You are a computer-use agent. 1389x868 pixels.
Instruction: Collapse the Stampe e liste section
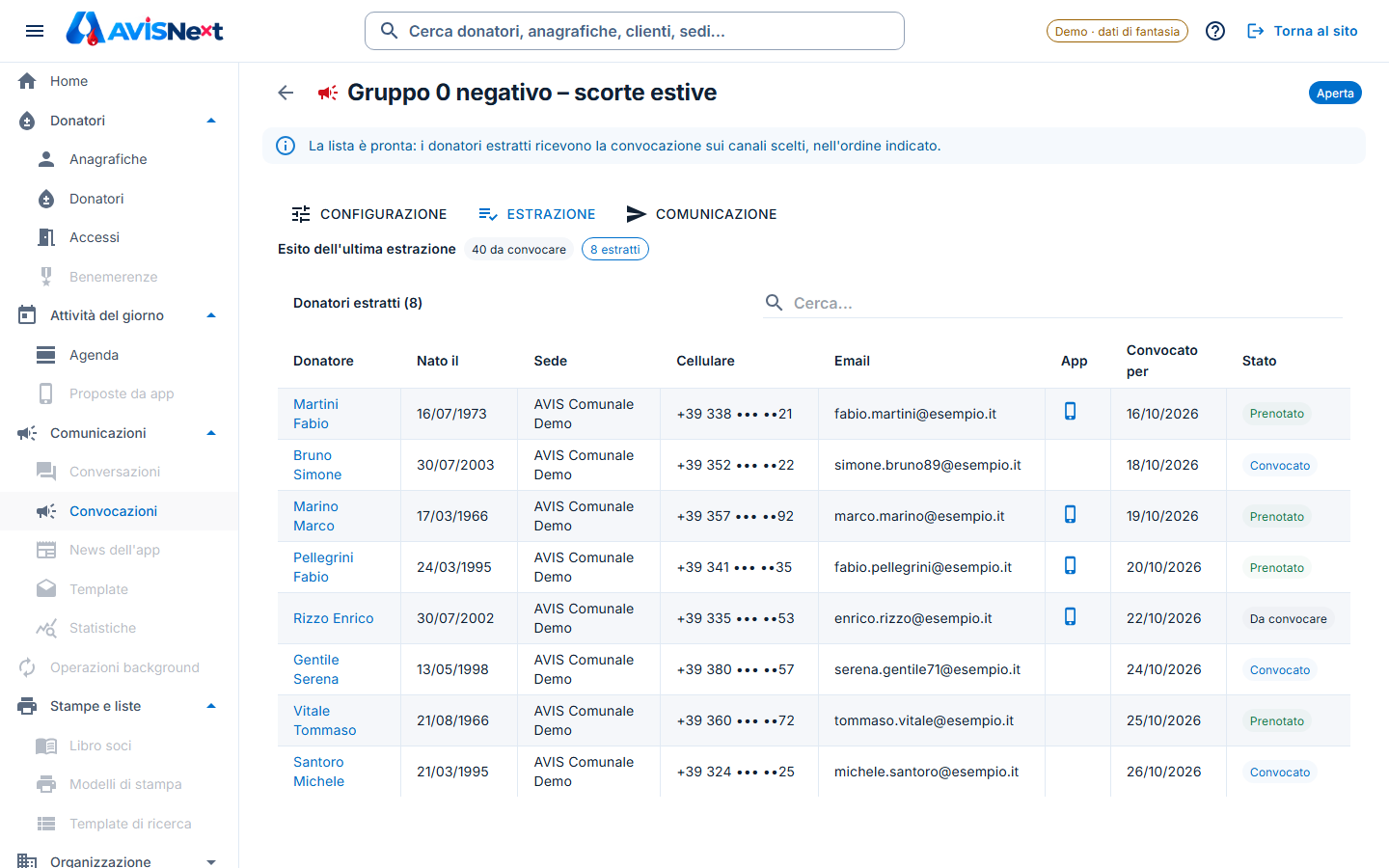[x=211, y=706]
